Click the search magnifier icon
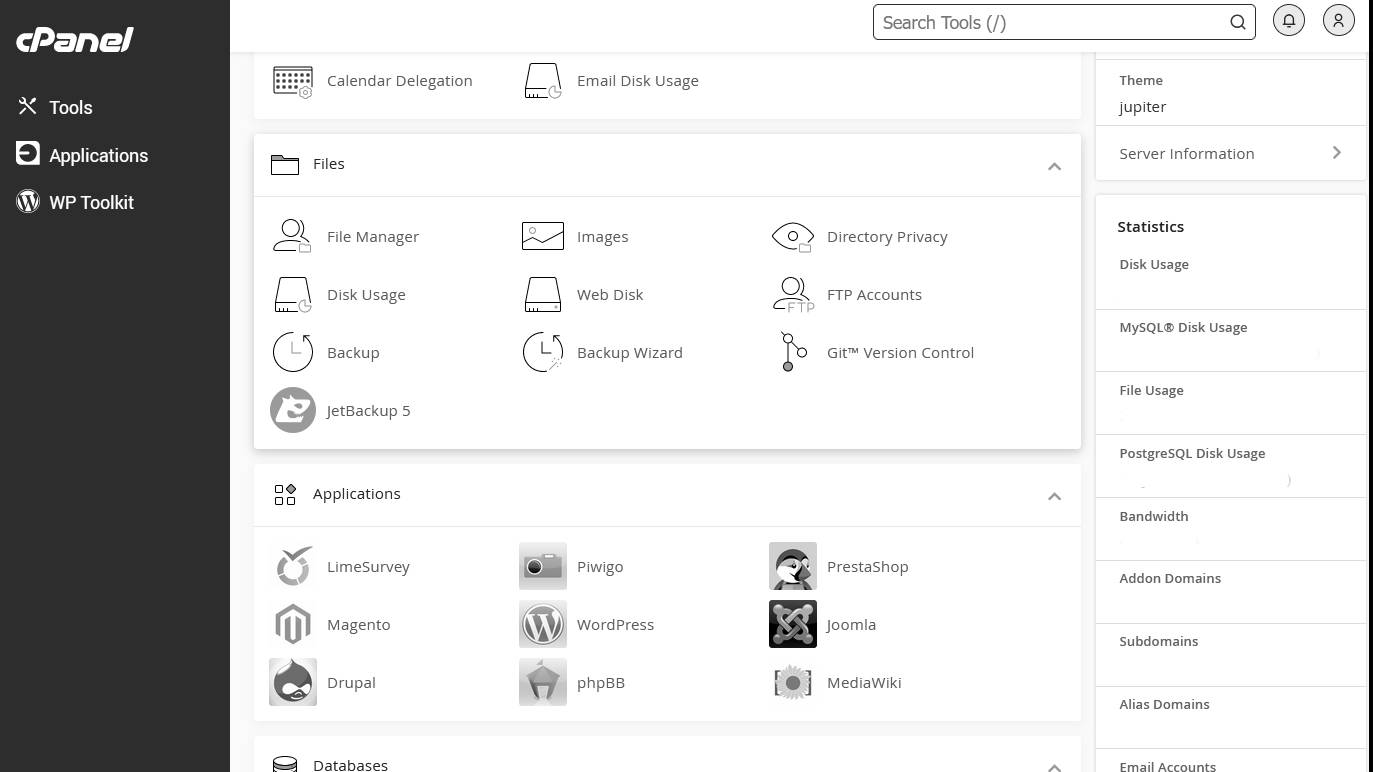1373x772 pixels. click(x=1237, y=22)
